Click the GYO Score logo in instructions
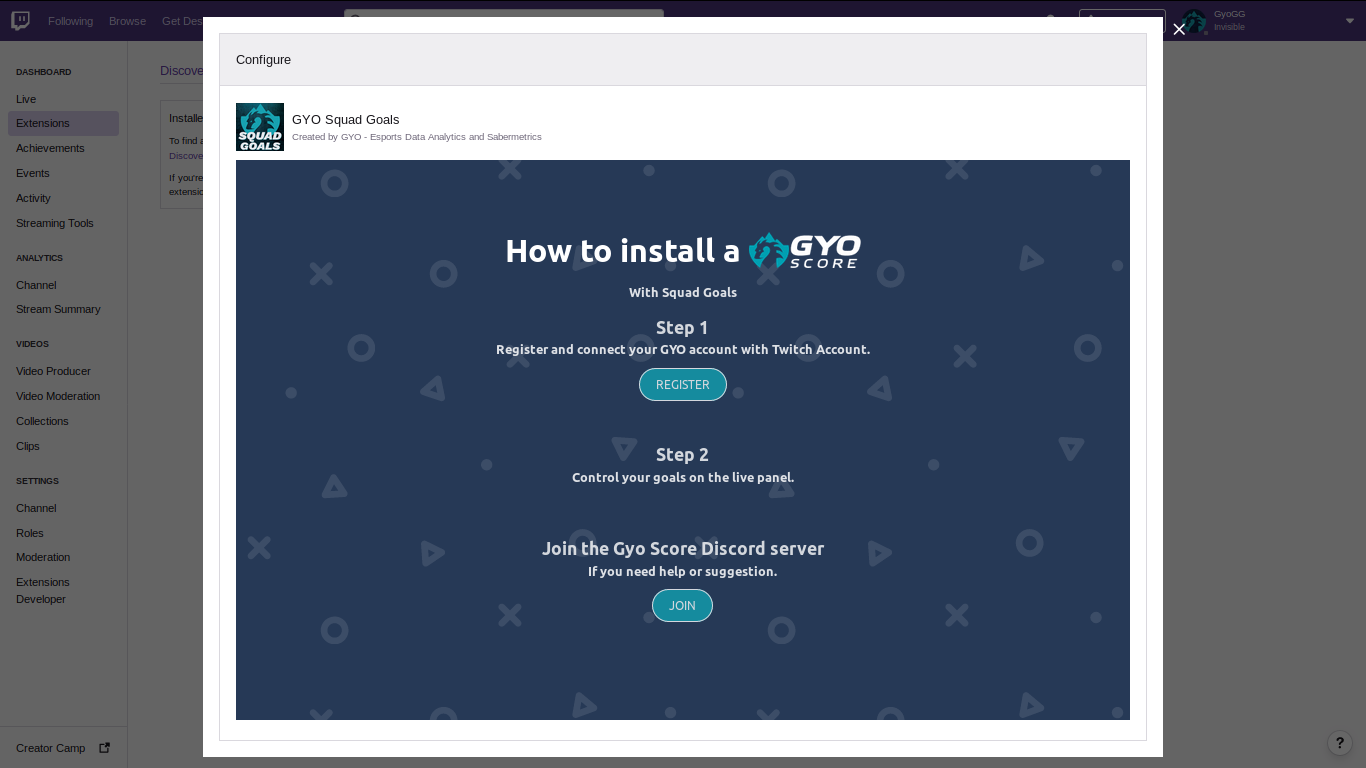This screenshot has width=1366, height=768. (x=805, y=251)
